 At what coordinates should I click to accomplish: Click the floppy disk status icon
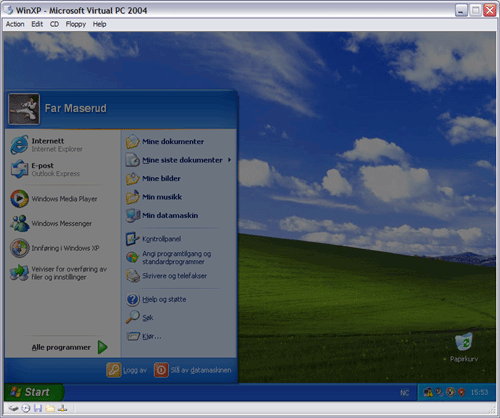(x=38, y=408)
